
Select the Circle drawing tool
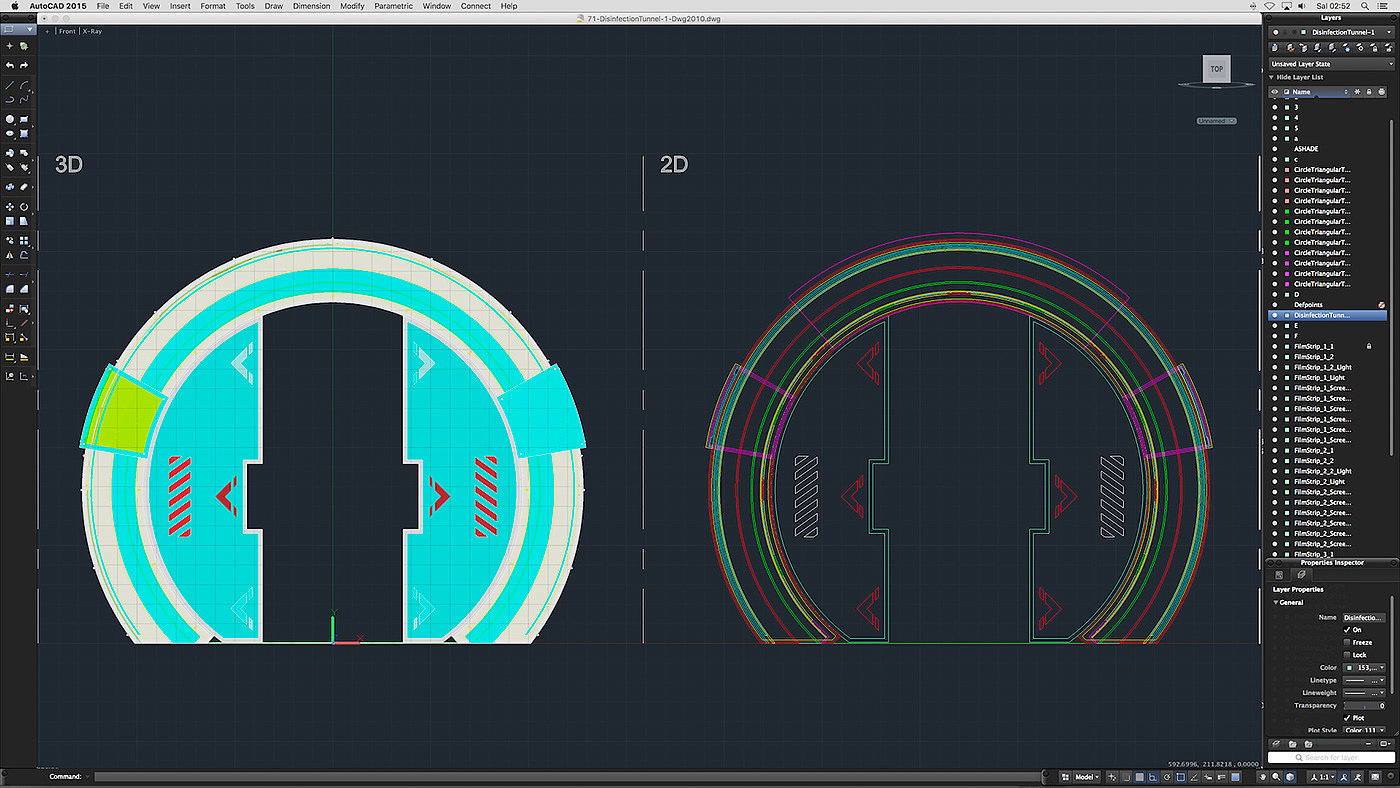10,119
